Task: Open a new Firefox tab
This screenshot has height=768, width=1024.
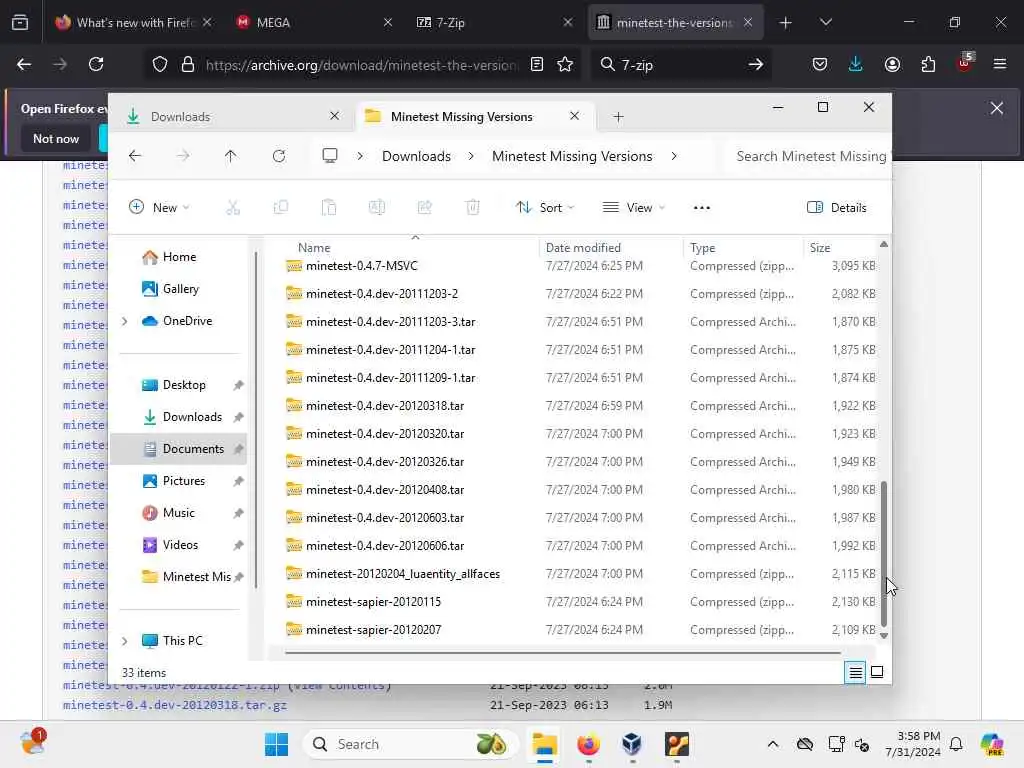Action: pyautogui.click(x=786, y=22)
